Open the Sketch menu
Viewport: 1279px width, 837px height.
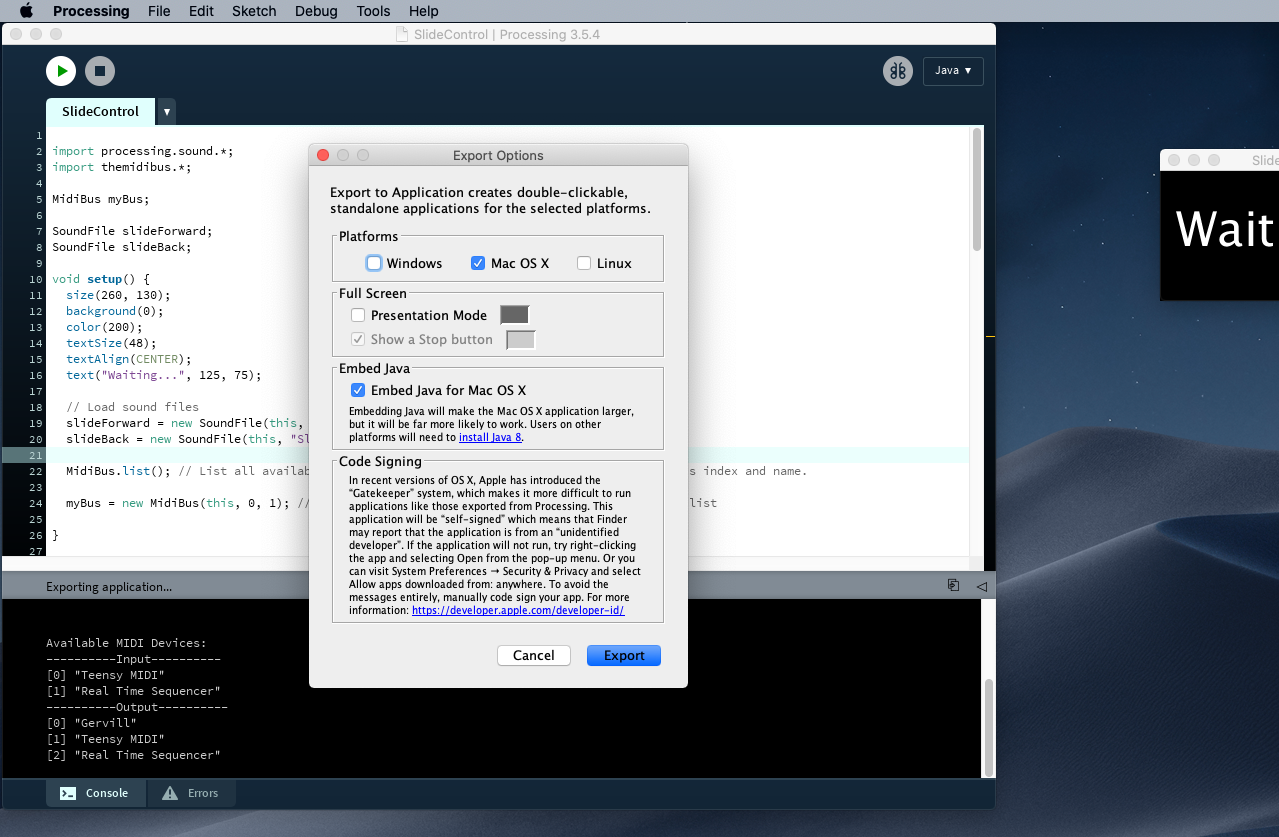[254, 11]
